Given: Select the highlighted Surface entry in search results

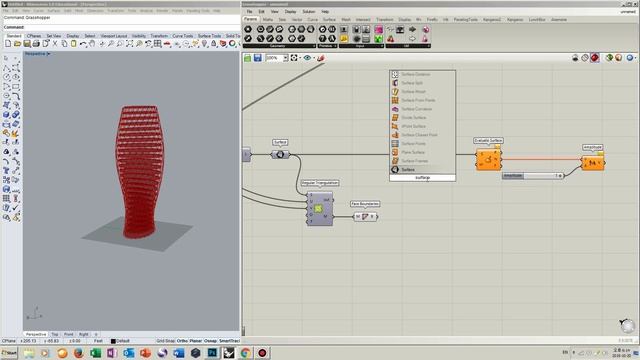Looking at the screenshot, I should coord(422,169).
